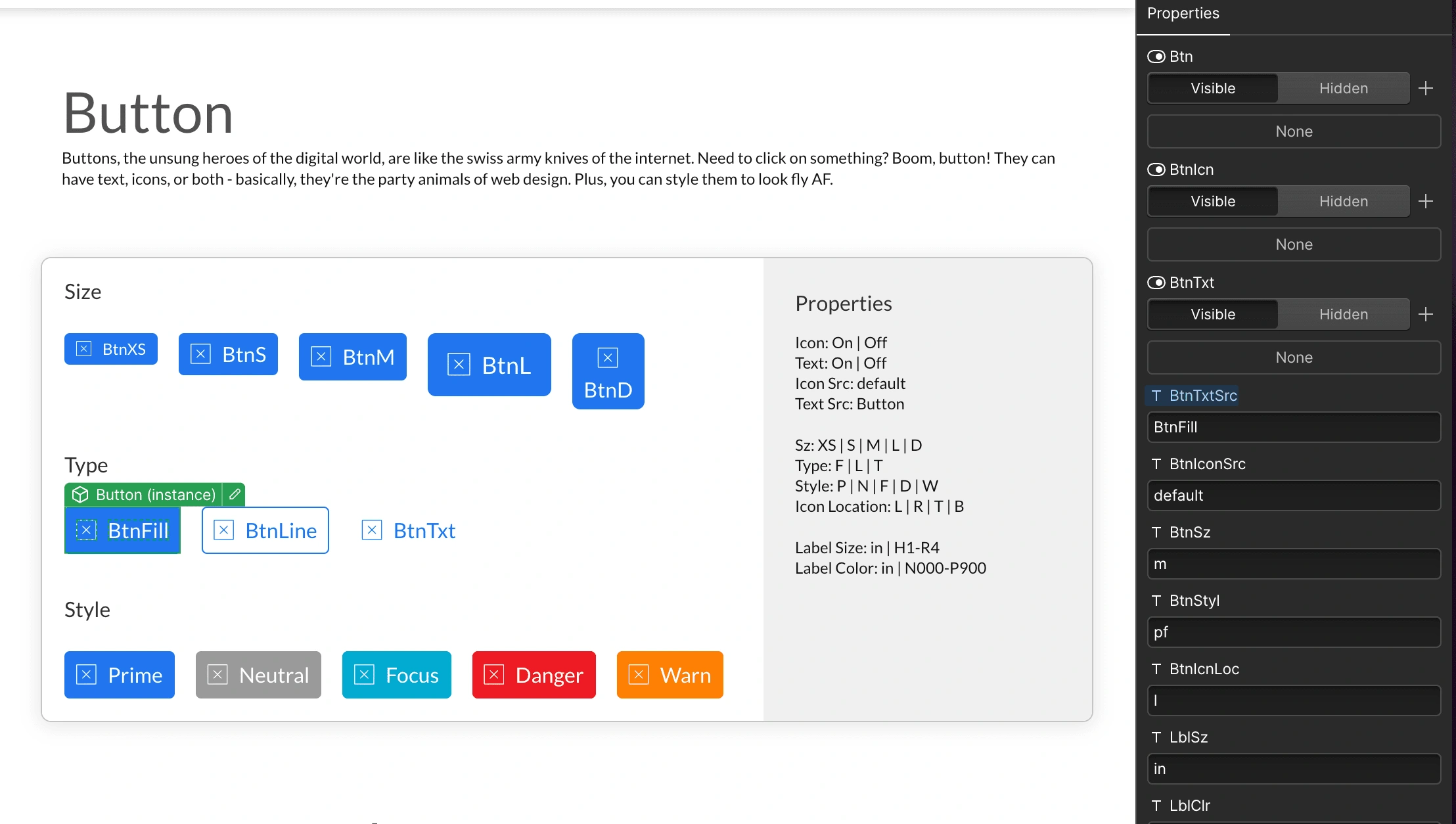Select the Focus style button
The height and width of the screenshot is (824, 1456).
[394, 675]
